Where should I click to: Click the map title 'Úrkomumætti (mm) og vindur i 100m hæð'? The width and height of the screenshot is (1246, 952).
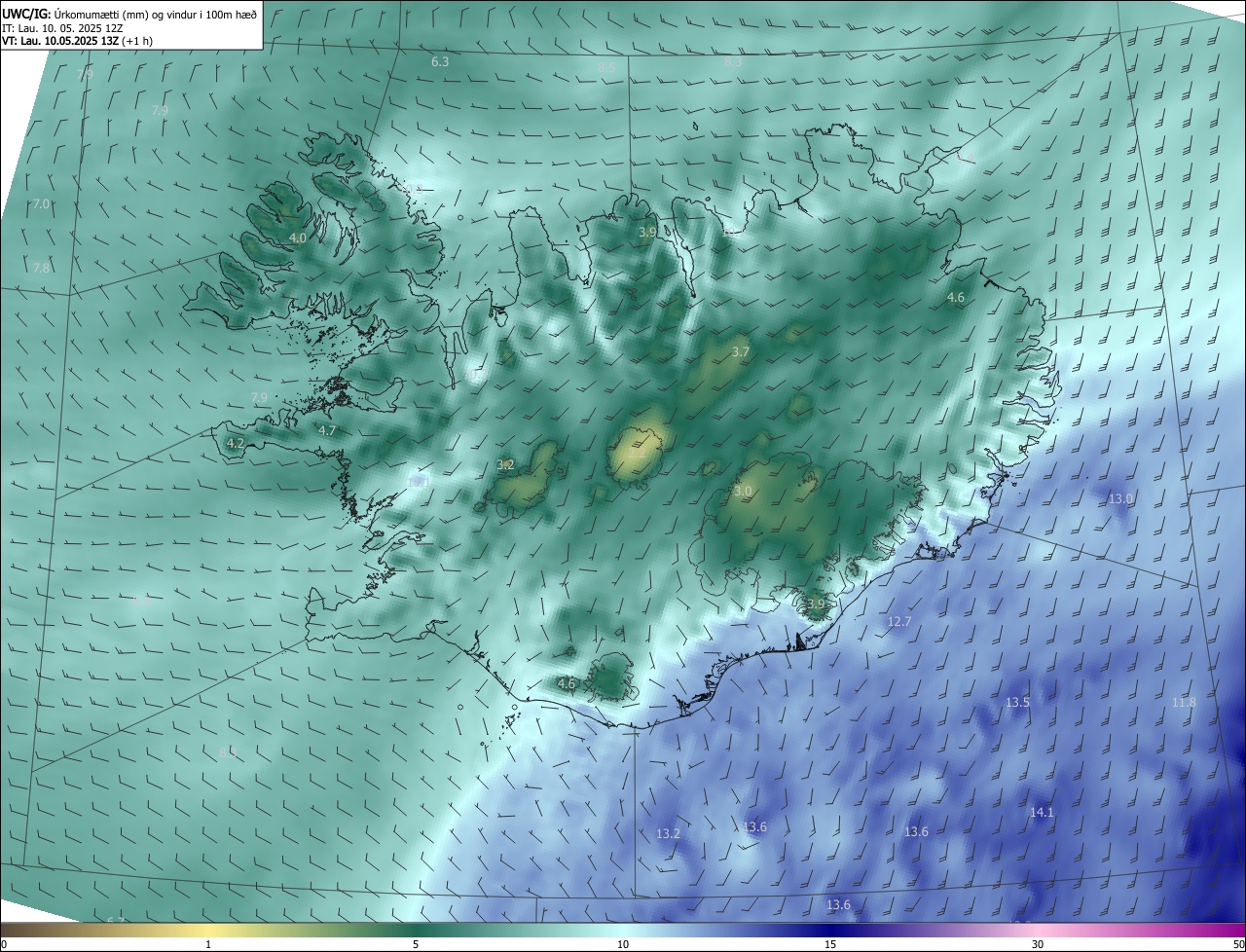pyautogui.click(x=156, y=15)
